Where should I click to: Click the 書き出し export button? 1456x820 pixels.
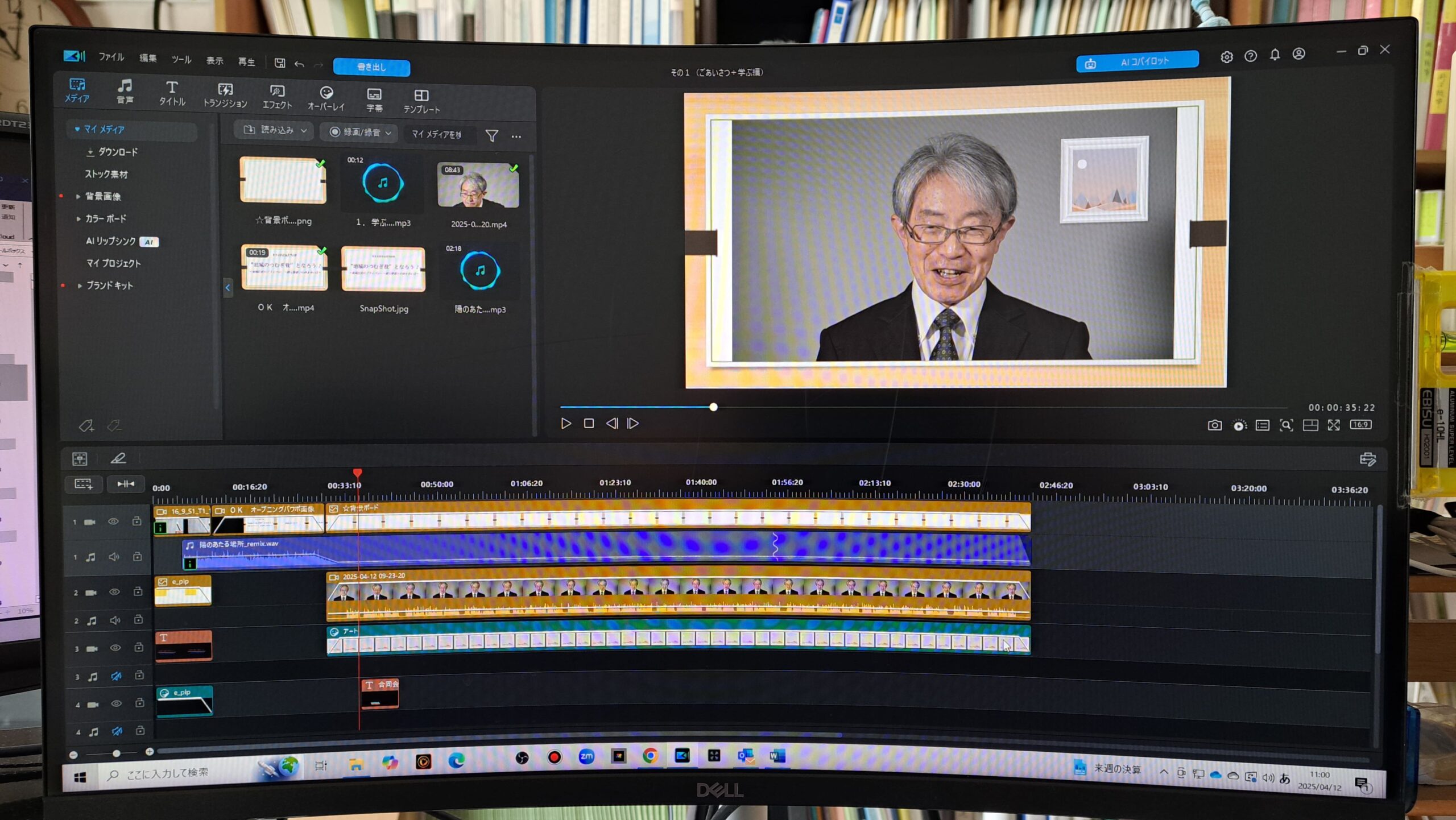click(x=371, y=67)
